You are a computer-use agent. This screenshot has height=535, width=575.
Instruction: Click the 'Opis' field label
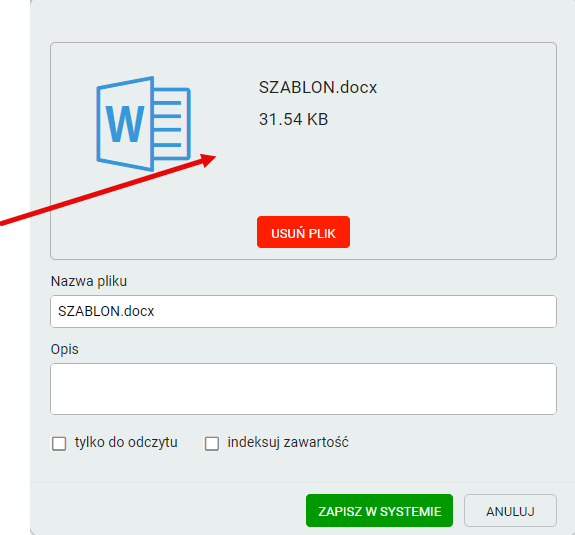pos(65,349)
